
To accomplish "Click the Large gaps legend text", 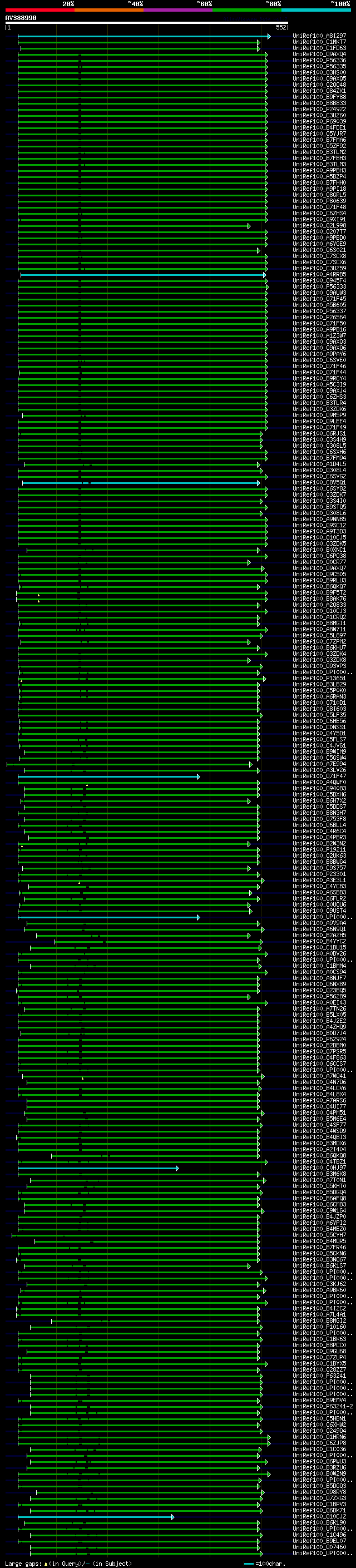I will click(x=24, y=1563).
